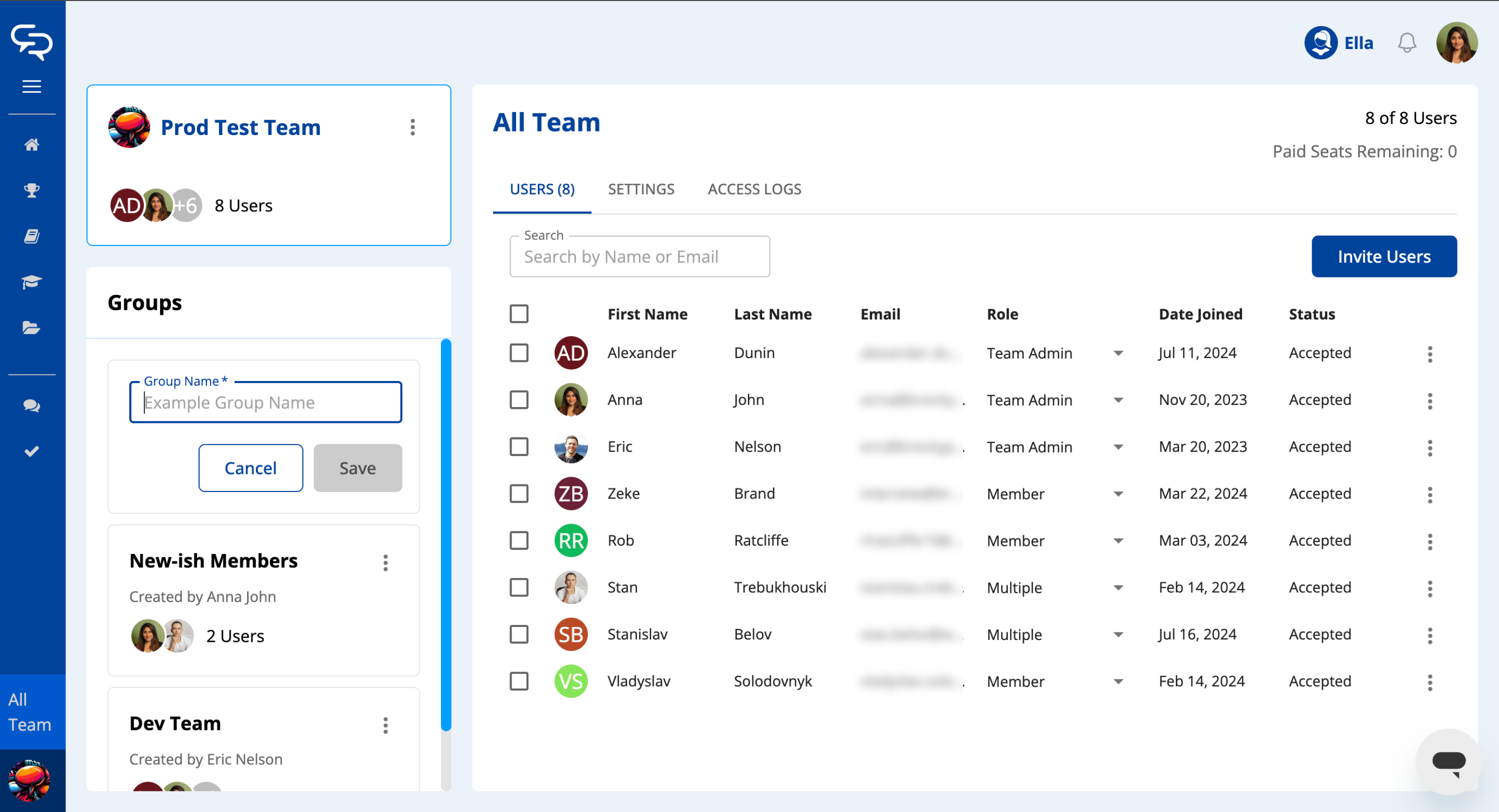Switch to the Settings tab
Screen dimensions: 1499x812
click(x=640, y=189)
